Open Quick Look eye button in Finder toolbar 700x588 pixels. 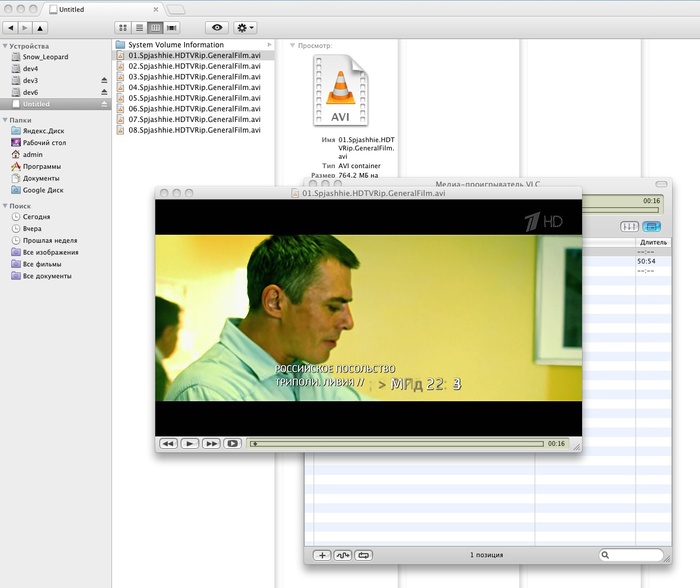(218, 28)
